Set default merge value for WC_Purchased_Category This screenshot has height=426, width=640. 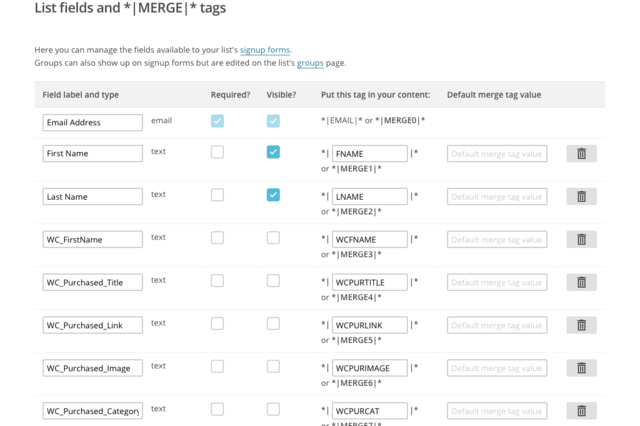(497, 411)
